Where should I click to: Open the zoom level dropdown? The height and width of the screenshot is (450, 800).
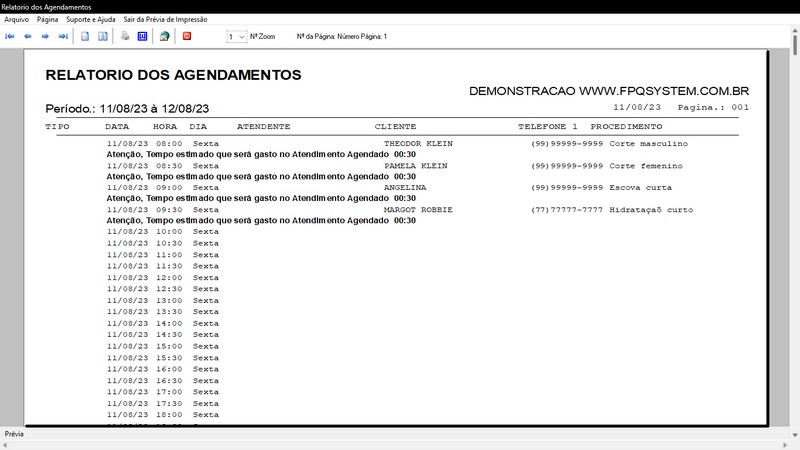click(x=237, y=37)
